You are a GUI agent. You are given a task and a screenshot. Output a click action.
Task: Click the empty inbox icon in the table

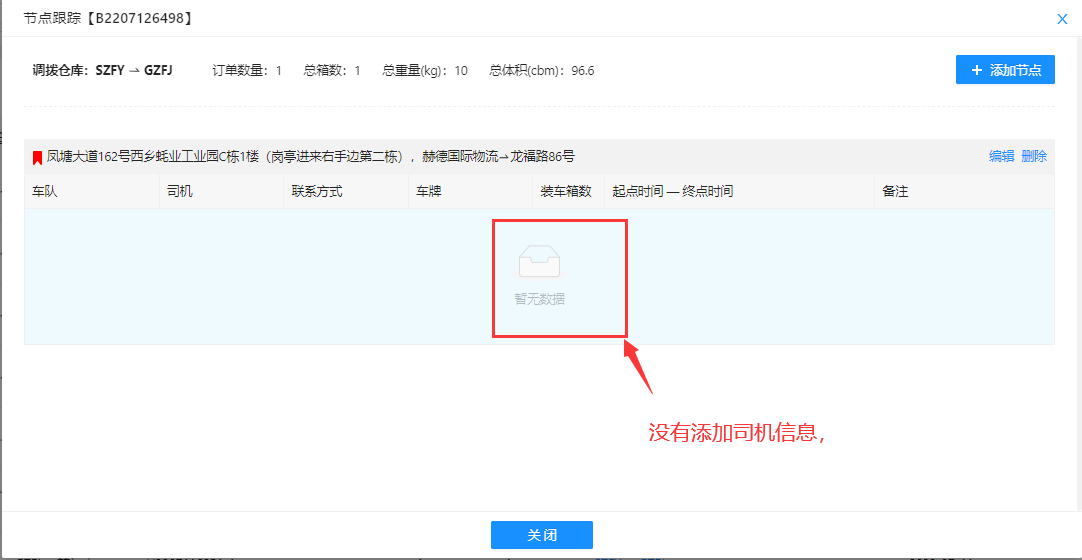click(x=539, y=262)
